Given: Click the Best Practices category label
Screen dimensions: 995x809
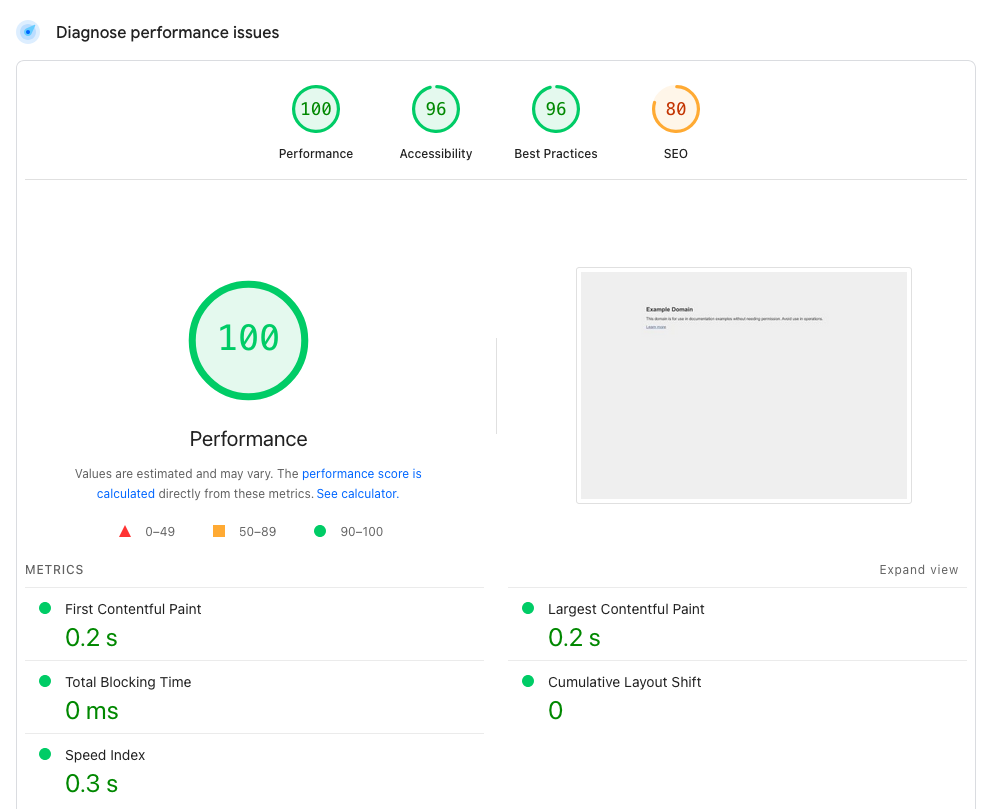Looking at the screenshot, I should click(x=556, y=154).
